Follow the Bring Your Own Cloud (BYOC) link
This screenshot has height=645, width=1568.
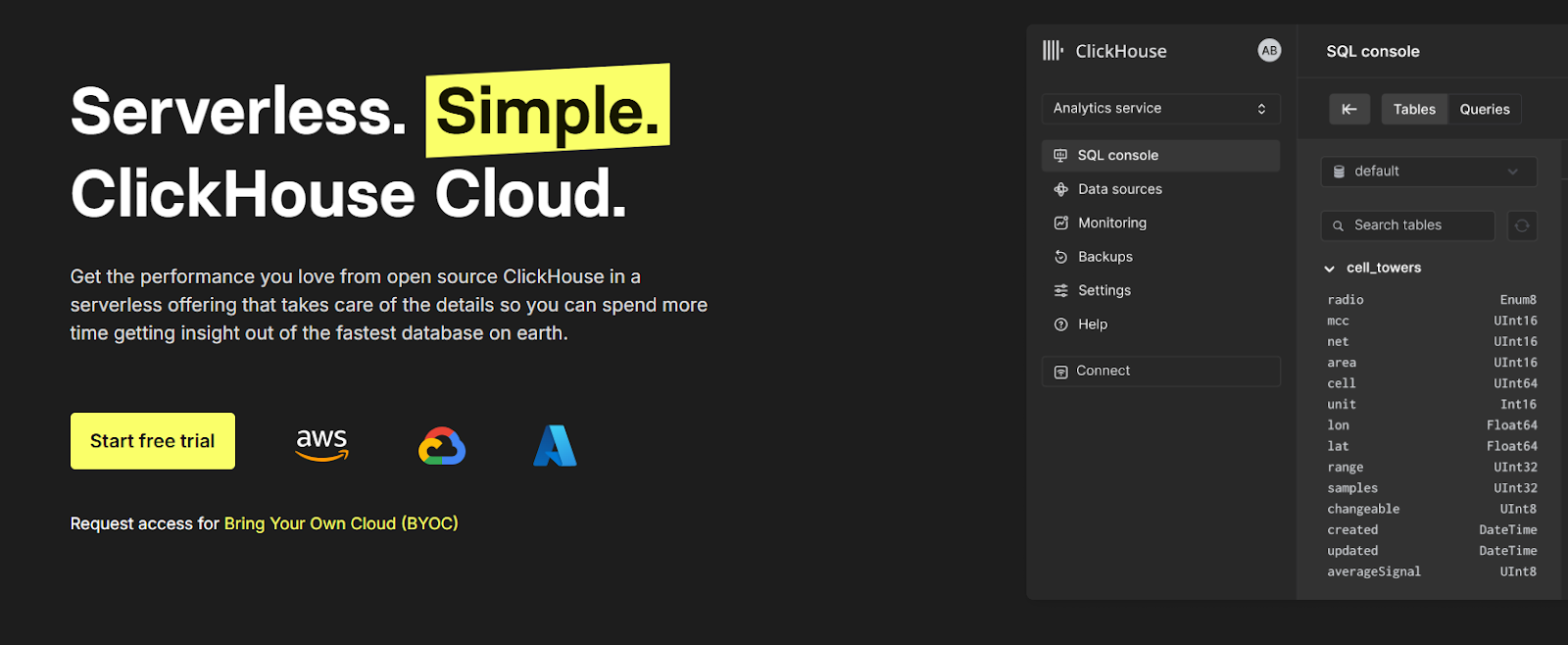coord(341,523)
